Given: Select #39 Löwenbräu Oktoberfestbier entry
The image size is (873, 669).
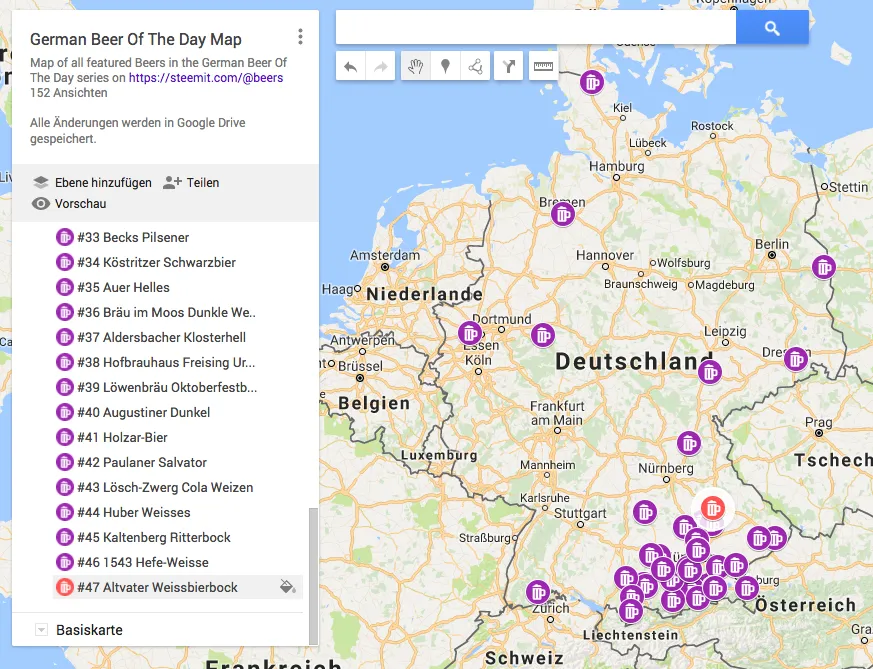Looking at the screenshot, I should [167, 387].
